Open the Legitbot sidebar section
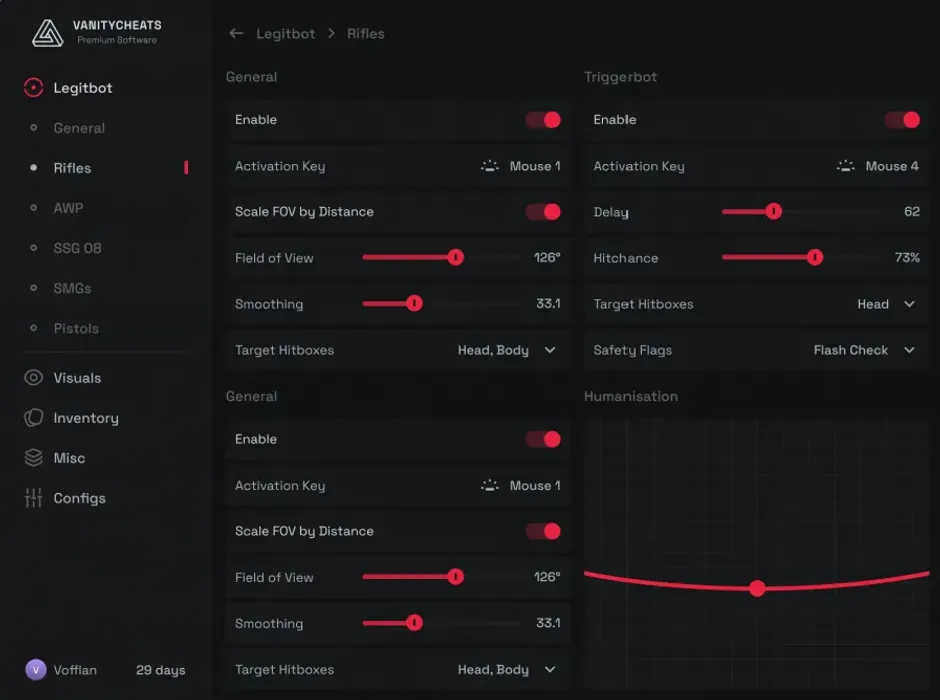Screen dimensions: 940x700 (83, 88)
